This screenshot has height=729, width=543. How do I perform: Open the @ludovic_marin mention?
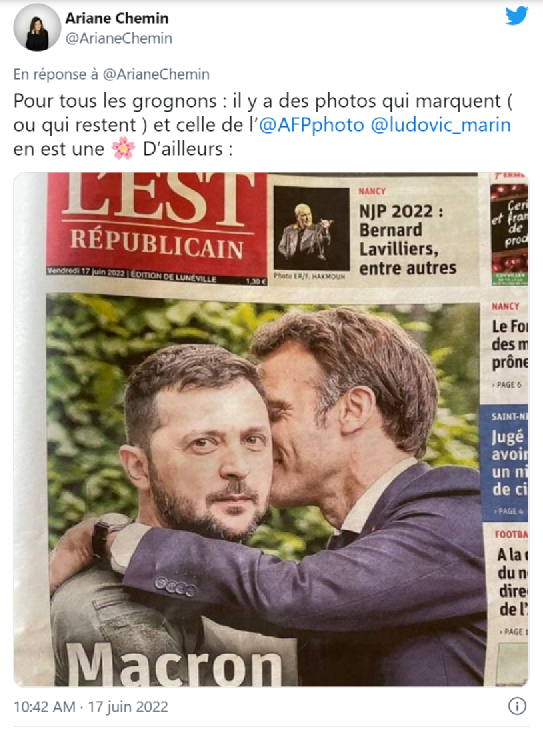click(441, 125)
